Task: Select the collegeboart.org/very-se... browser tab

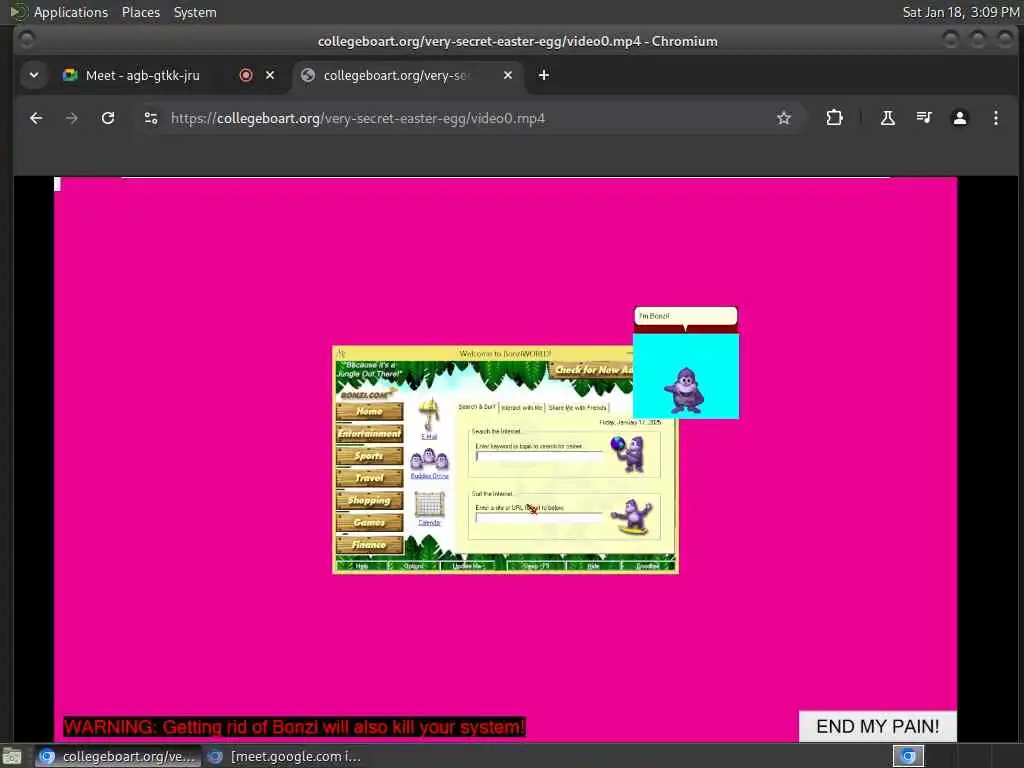Action: point(408,75)
